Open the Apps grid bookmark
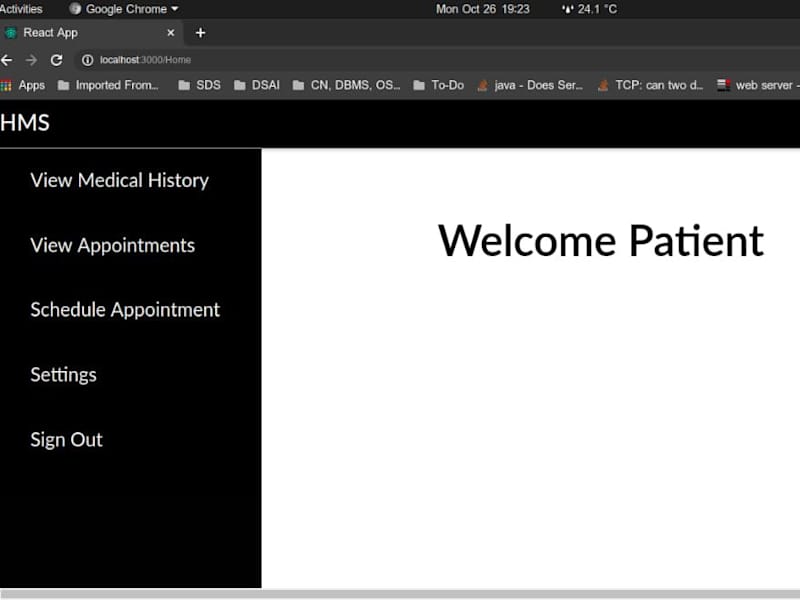Screen dimensions: 800x600 [23, 85]
